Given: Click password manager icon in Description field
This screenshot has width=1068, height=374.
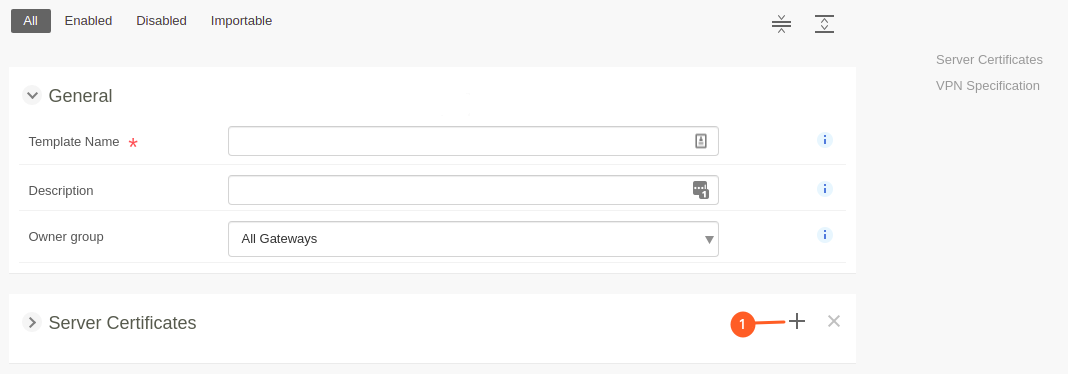Looking at the screenshot, I should tap(701, 189).
